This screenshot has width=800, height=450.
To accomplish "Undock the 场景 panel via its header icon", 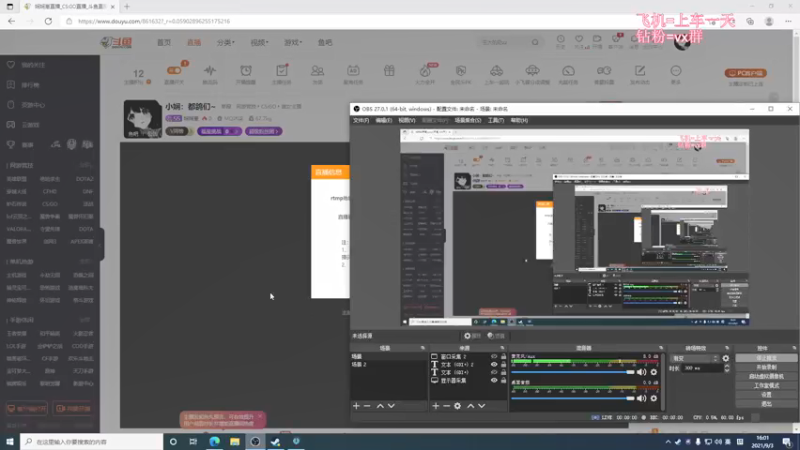I will tap(422, 348).
